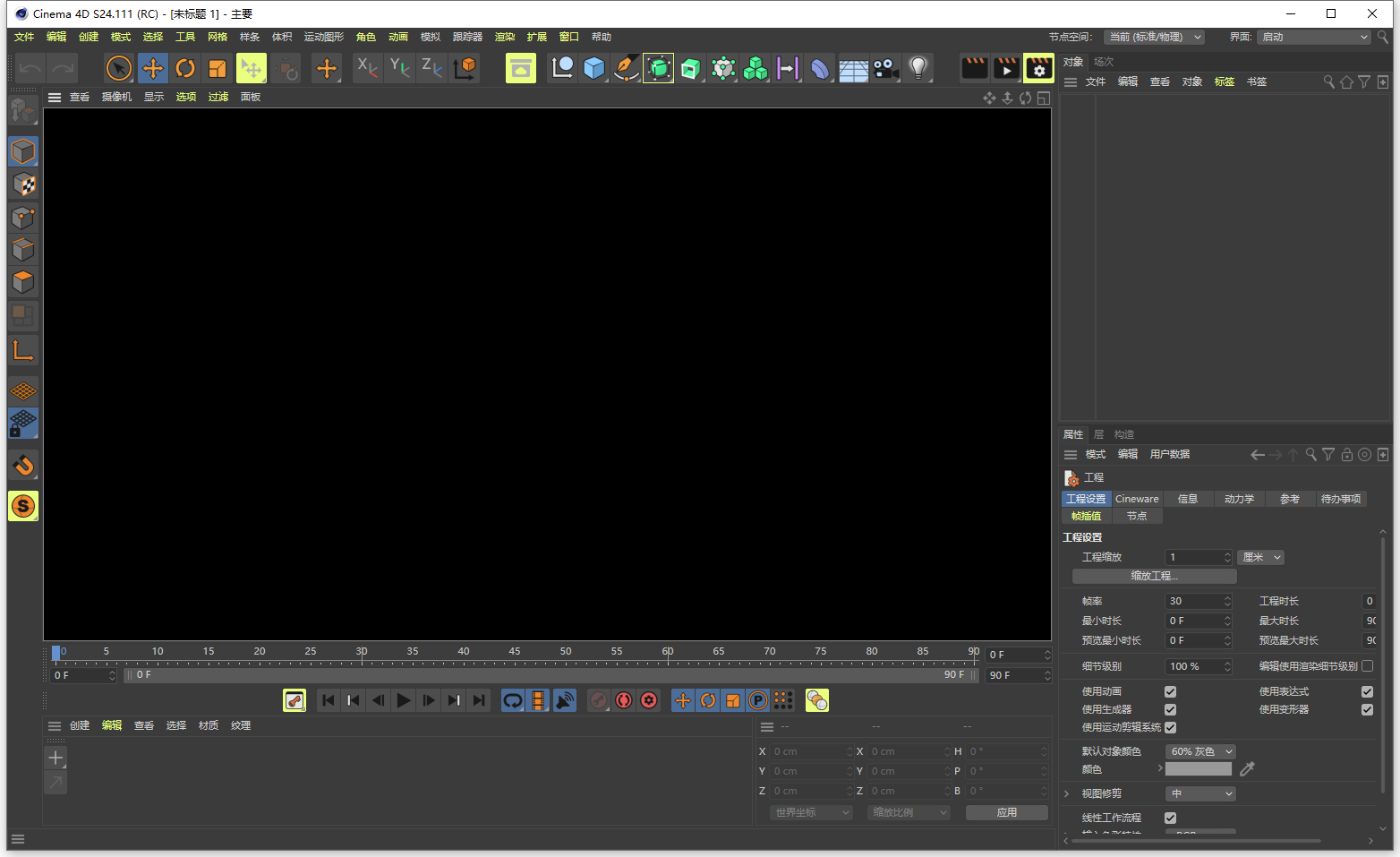Switch to Model mode

pos(23,151)
